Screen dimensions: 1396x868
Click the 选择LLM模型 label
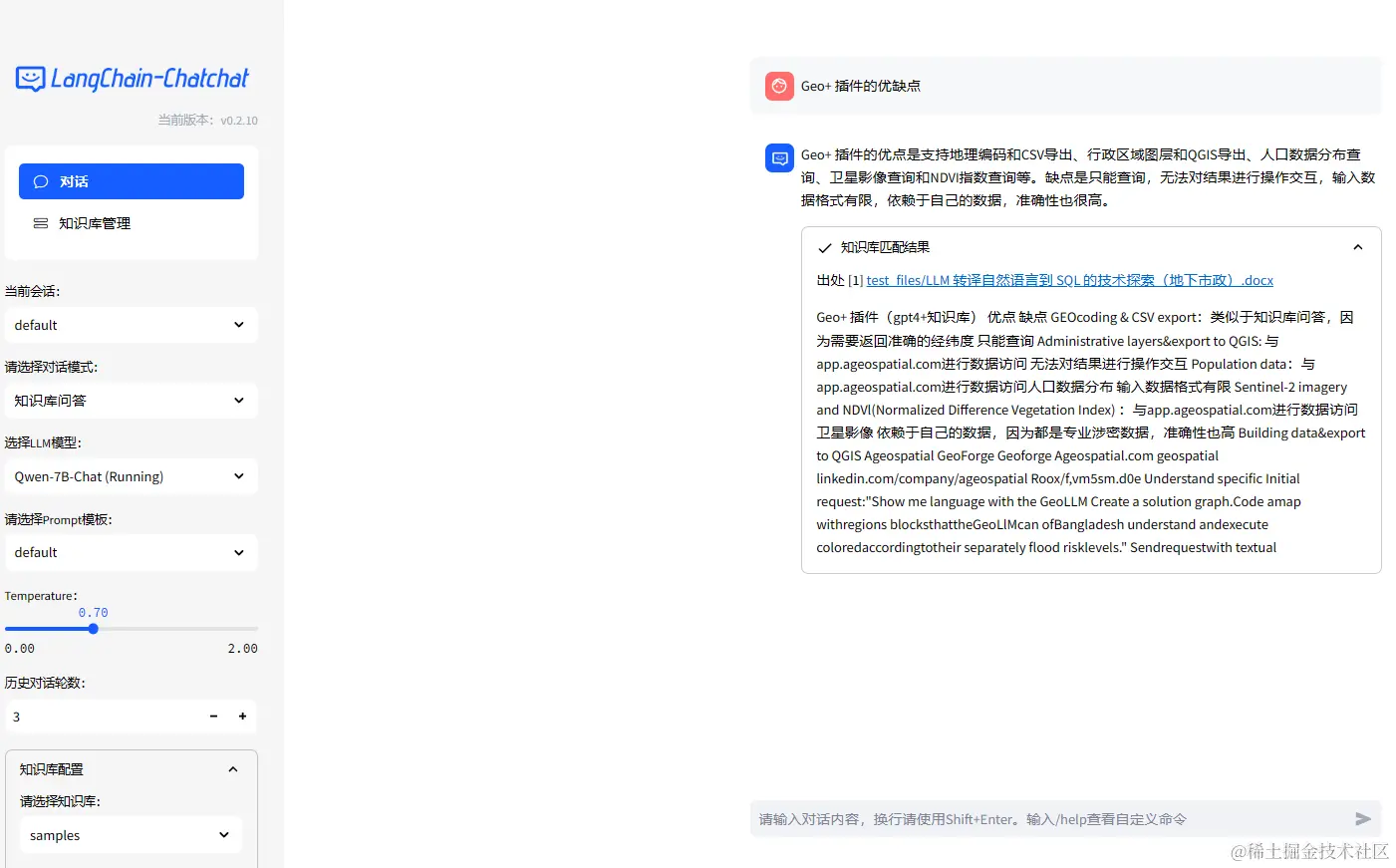(x=43, y=442)
